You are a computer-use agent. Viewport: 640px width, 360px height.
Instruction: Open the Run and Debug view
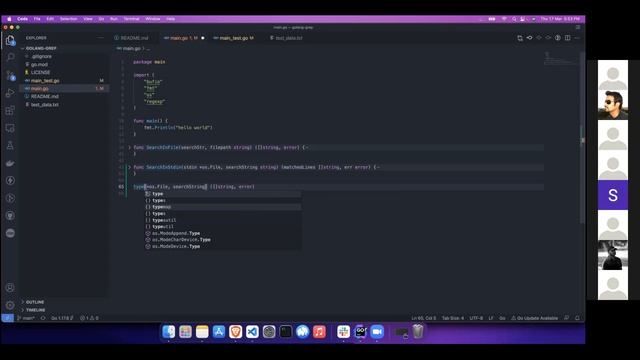click(10, 93)
